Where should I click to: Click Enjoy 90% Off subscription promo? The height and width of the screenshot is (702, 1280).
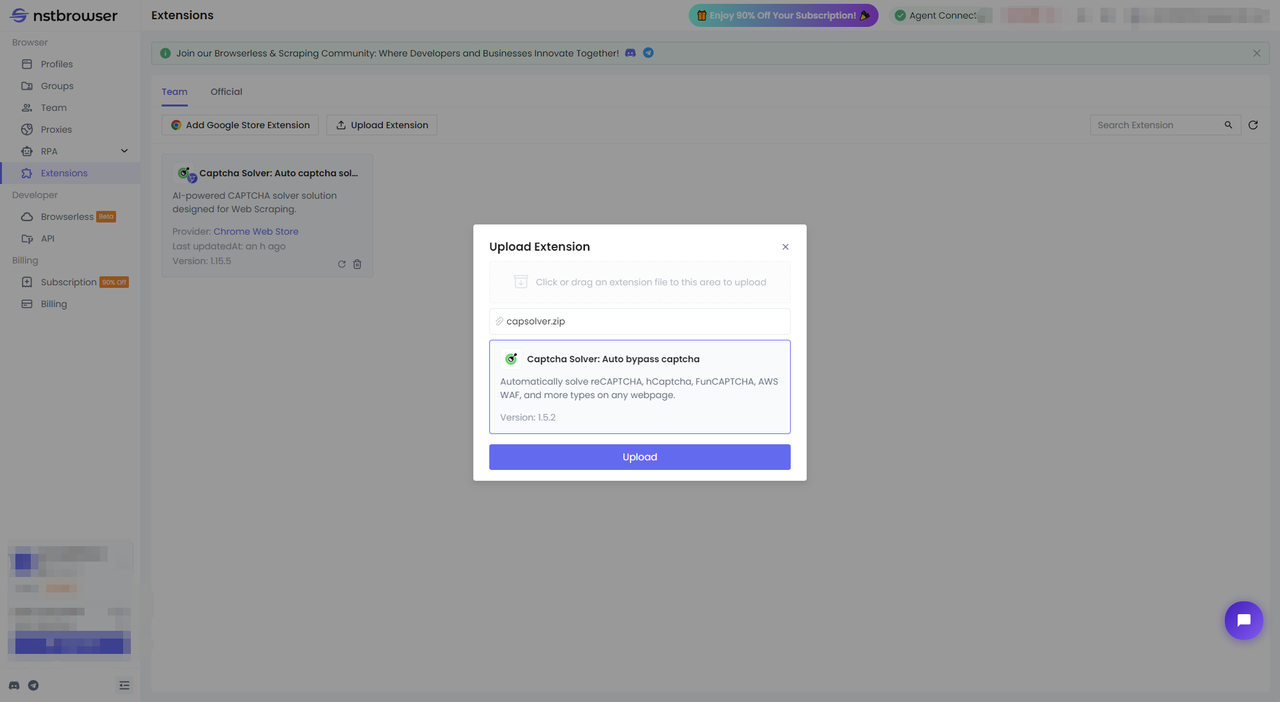pyautogui.click(x=783, y=15)
